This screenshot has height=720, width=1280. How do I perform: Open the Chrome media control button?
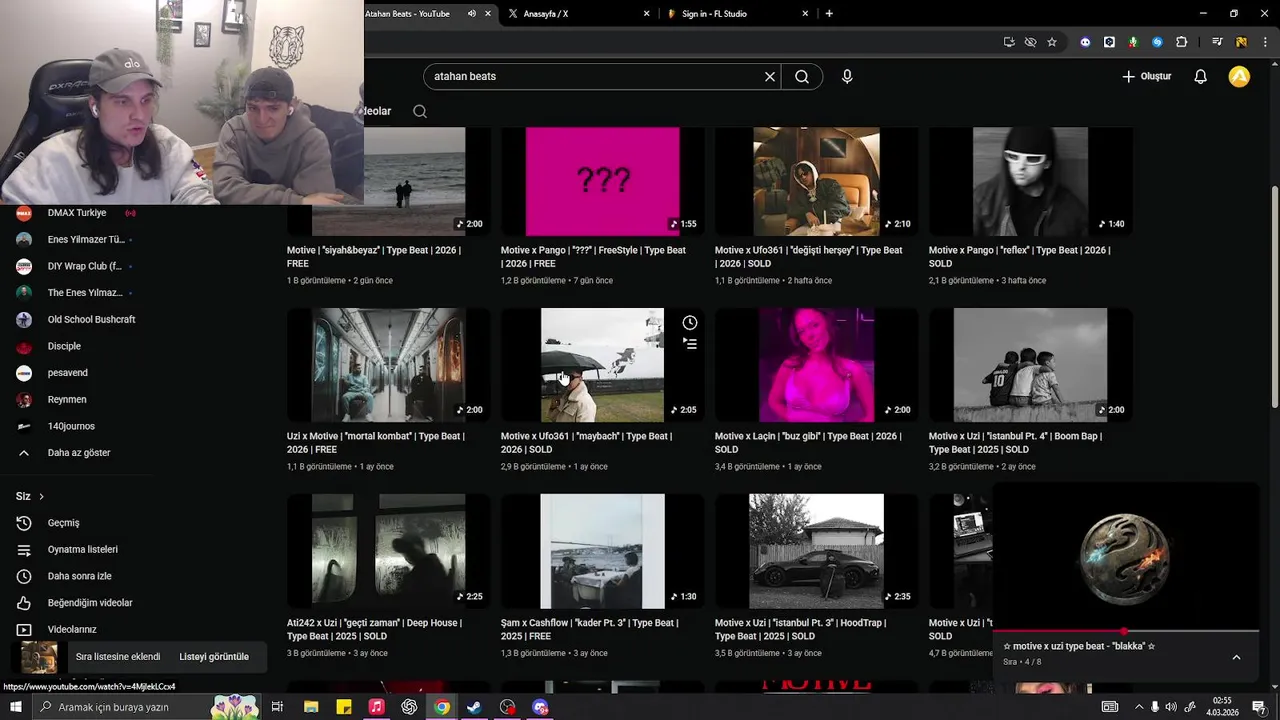tap(1217, 42)
